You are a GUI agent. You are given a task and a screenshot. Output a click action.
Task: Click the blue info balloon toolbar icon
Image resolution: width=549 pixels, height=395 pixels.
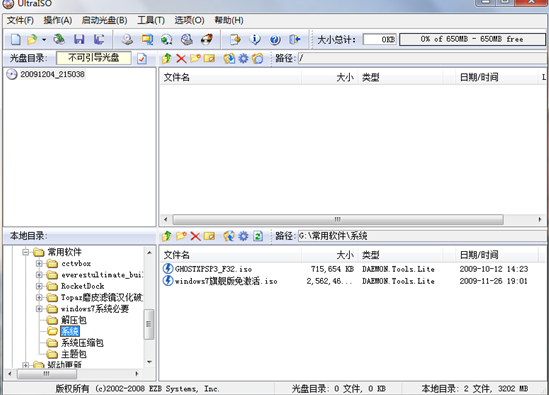coord(255,39)
